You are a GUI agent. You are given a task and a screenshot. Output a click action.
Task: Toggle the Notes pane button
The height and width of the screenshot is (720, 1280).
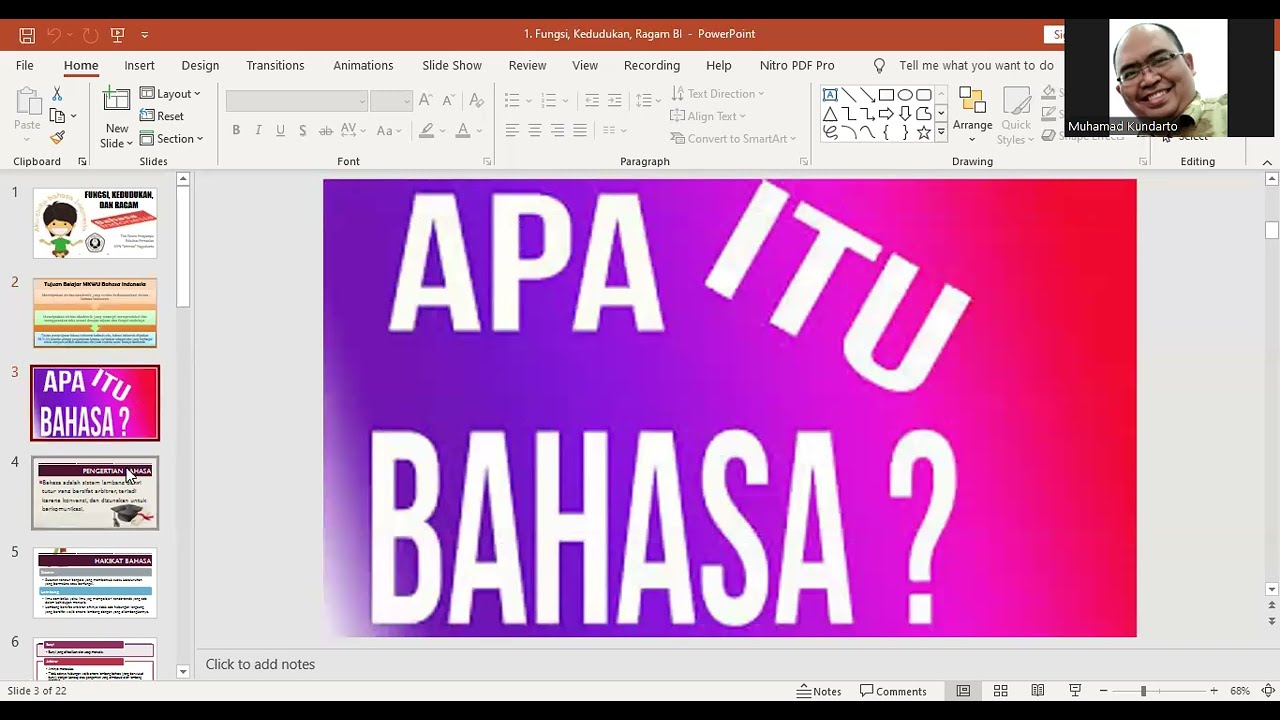point(820,691)
